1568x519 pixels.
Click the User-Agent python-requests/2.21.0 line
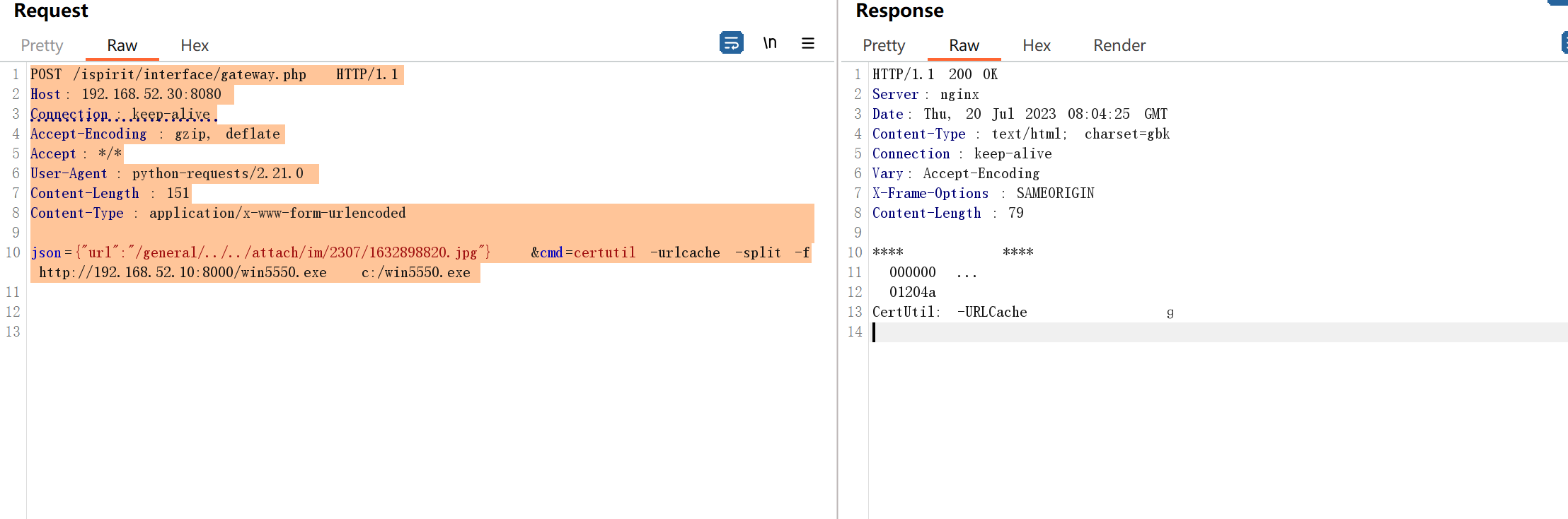coord(167,173)
